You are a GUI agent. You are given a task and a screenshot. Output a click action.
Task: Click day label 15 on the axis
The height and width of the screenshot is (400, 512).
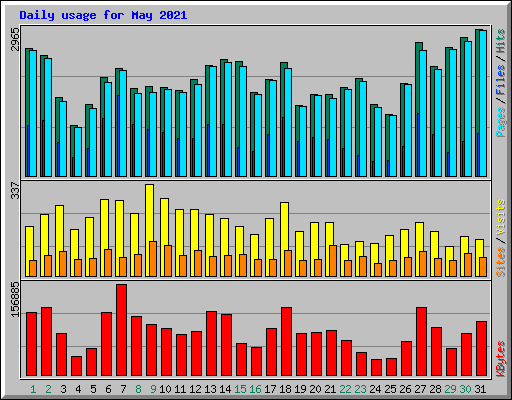[240, 389]
